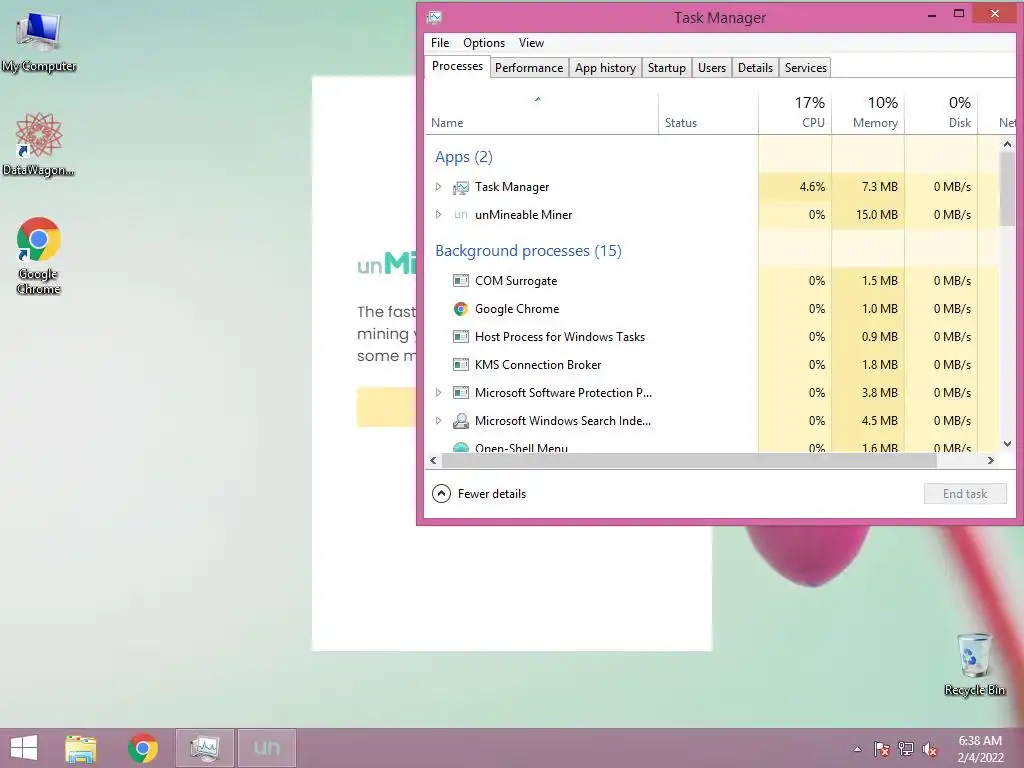This screenshot has height=768, width=1024.
Task: Click vertical scrollbar up arrow
Action: coord(1007,144)
